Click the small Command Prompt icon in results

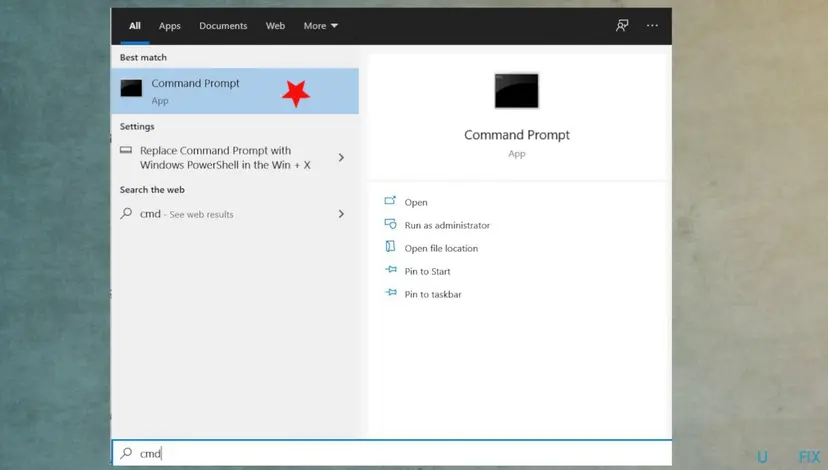coord(131,88)
